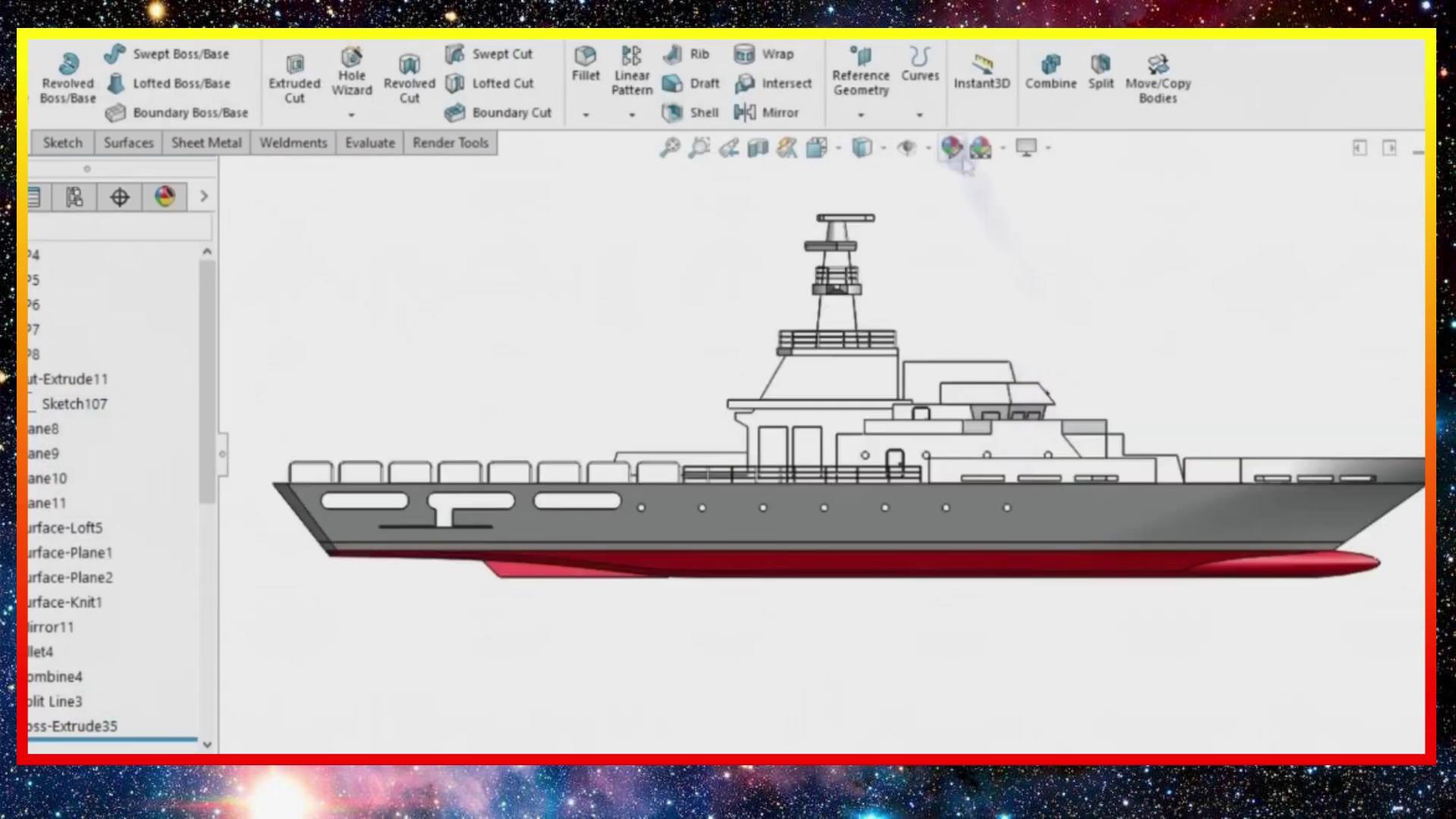Click the Zoom to Fit icon

[x=670, y=148]
